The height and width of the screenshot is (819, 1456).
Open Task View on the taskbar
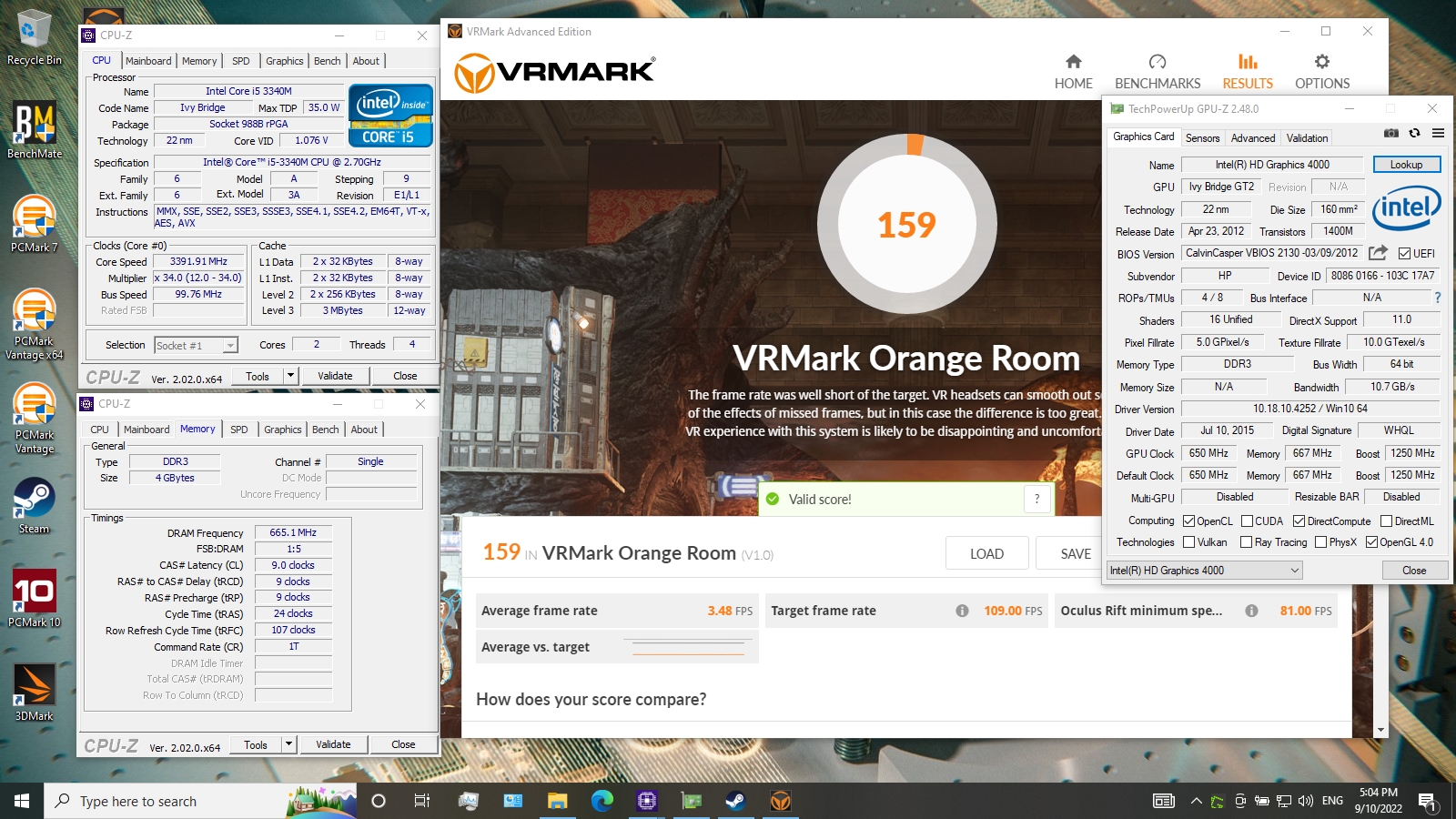[x=422, y=801]
